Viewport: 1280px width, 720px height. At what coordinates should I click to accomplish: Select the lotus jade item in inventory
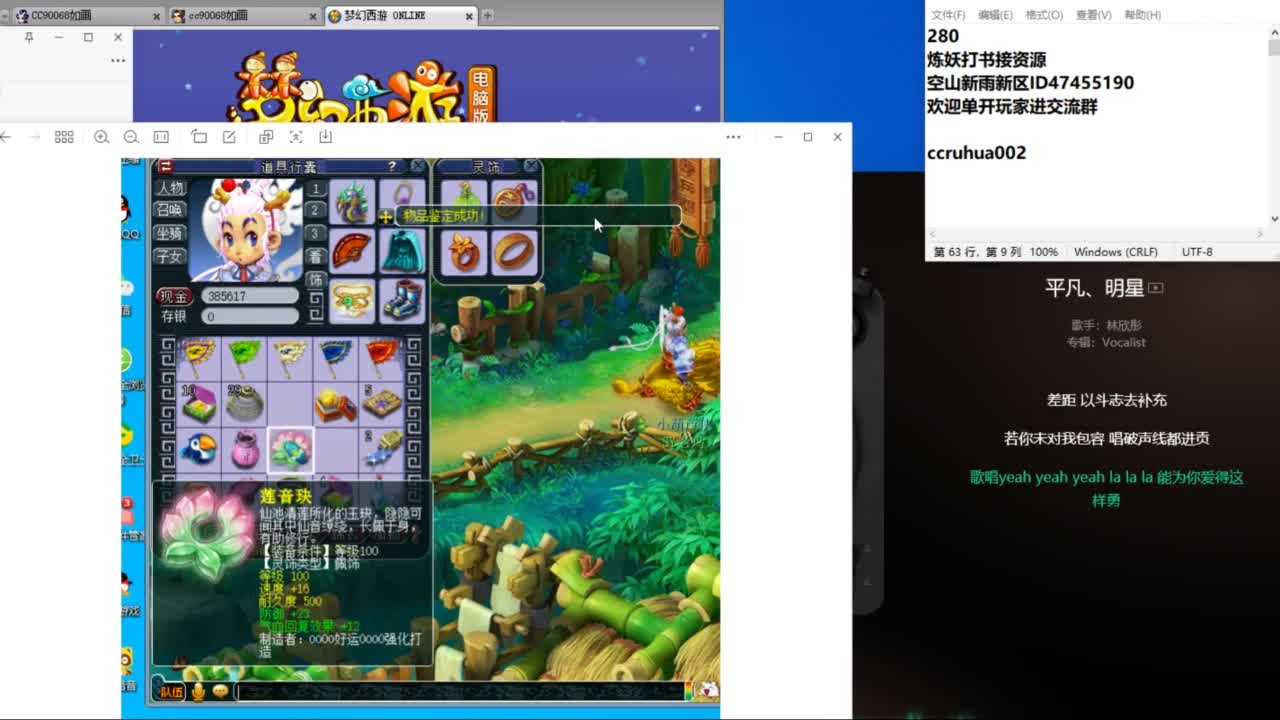tap(290, 449)
